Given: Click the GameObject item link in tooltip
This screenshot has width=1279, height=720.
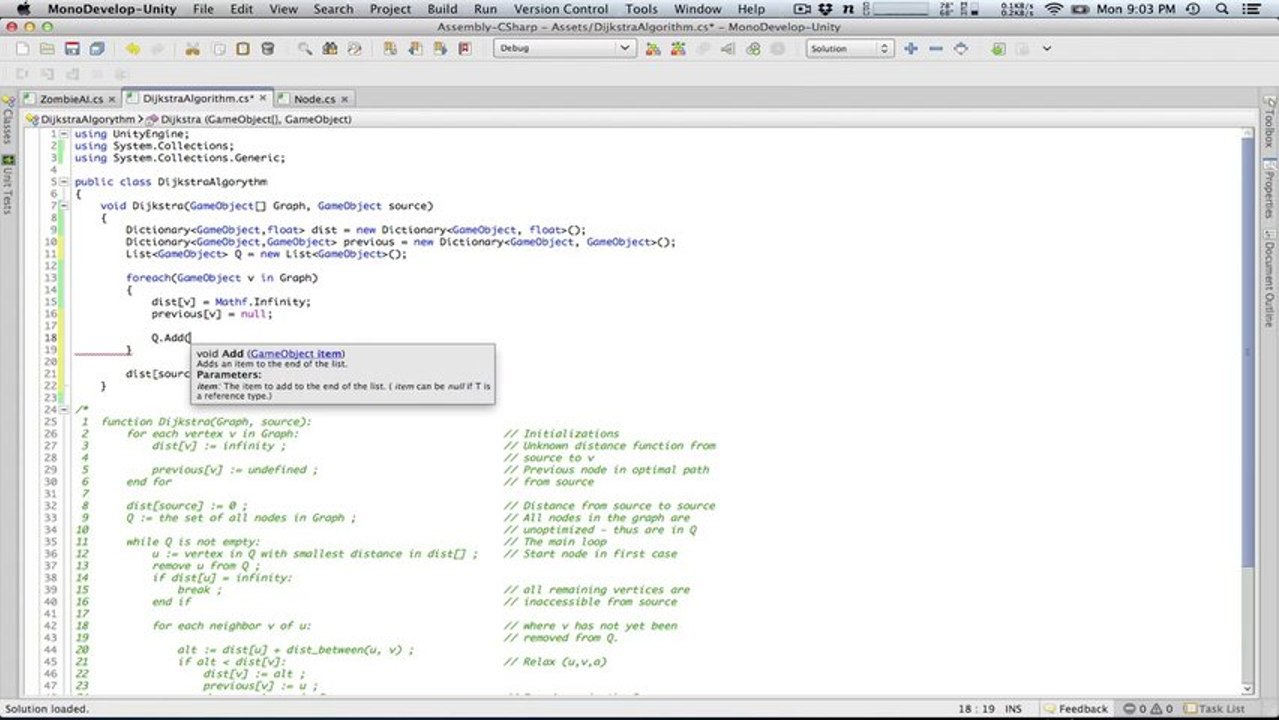Looking at the screenshot, I should [x=297, y=354].
